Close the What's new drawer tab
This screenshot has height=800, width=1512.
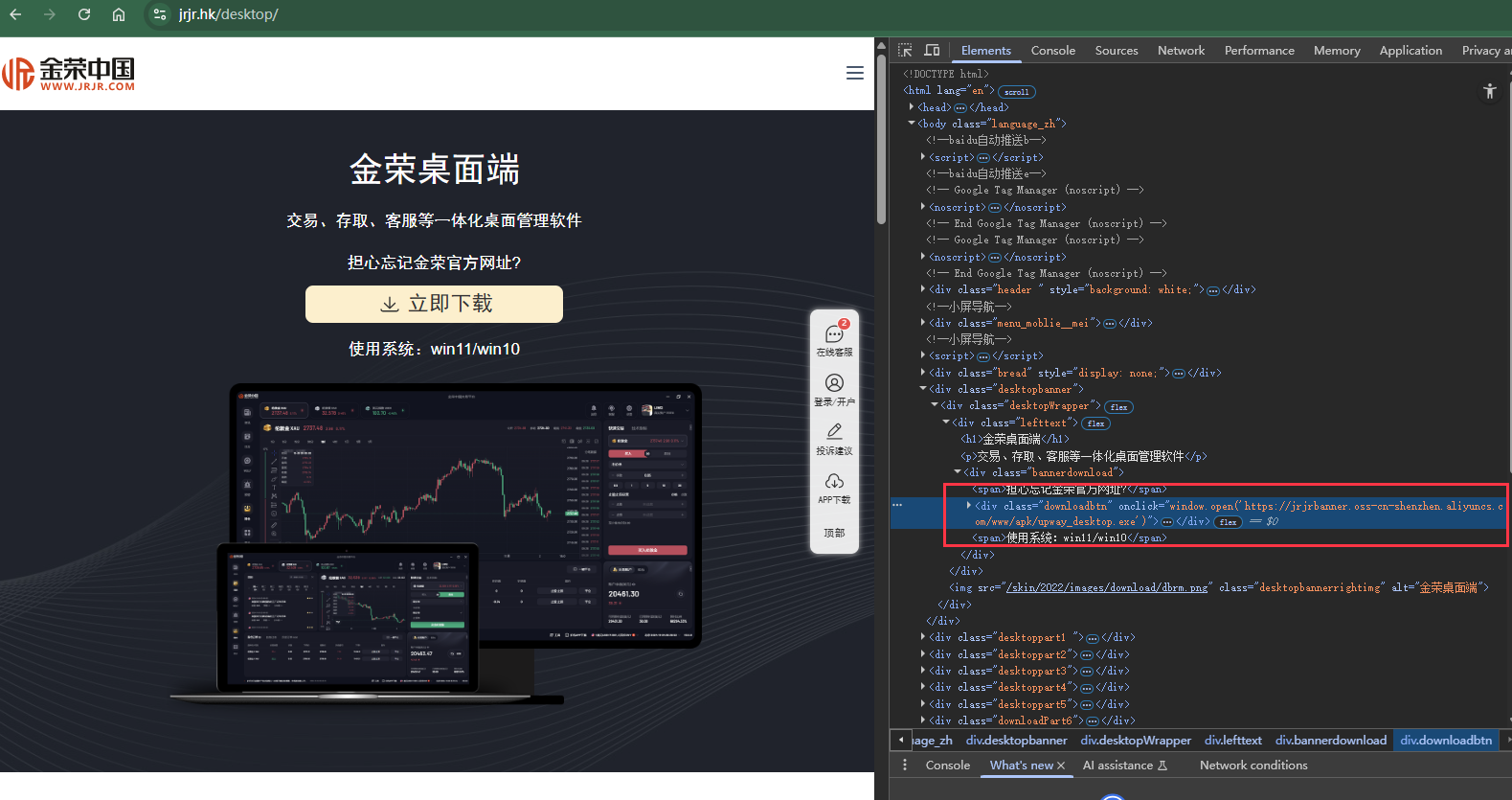click(x=1061, y=766)
